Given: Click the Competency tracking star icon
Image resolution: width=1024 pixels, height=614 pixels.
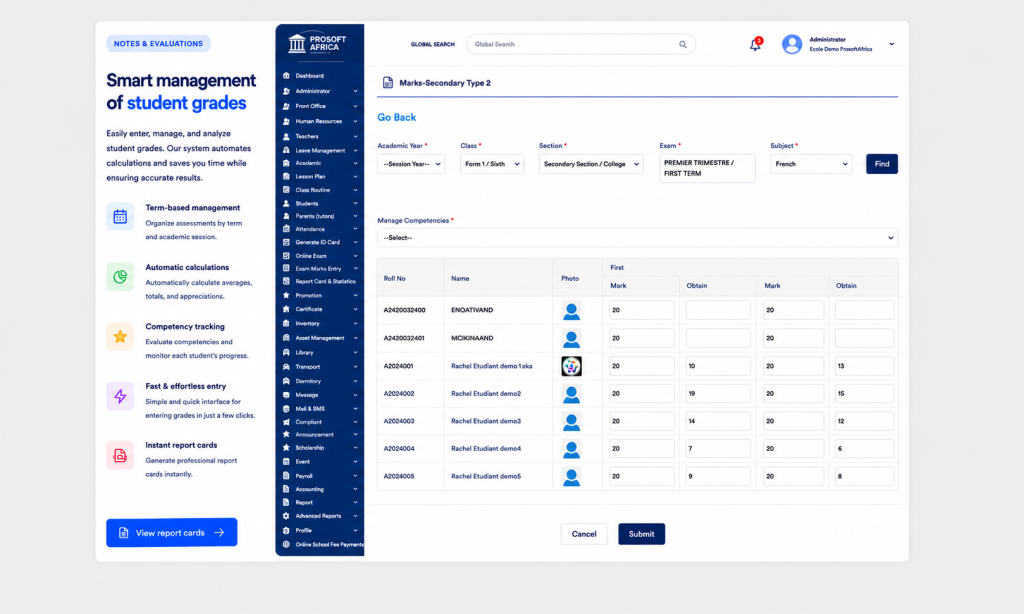Looking at the screenshot, I should [x=120, y=336].
